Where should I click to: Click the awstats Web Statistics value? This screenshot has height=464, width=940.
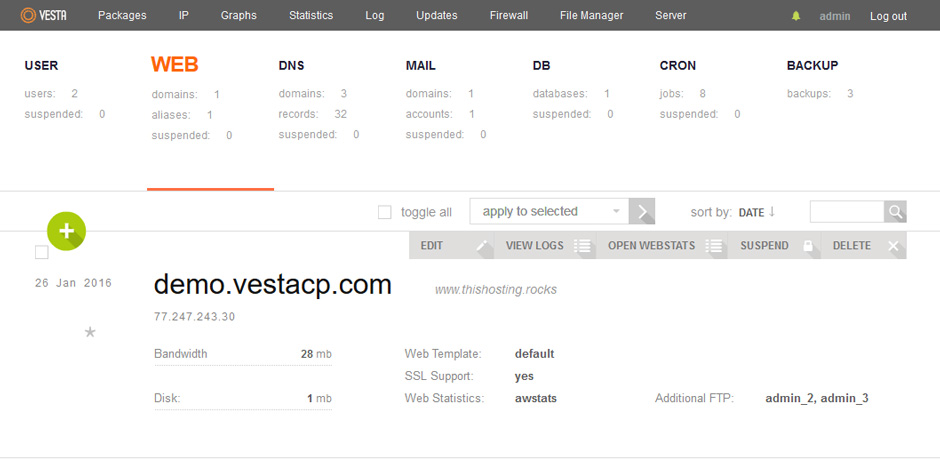point(536,398)
